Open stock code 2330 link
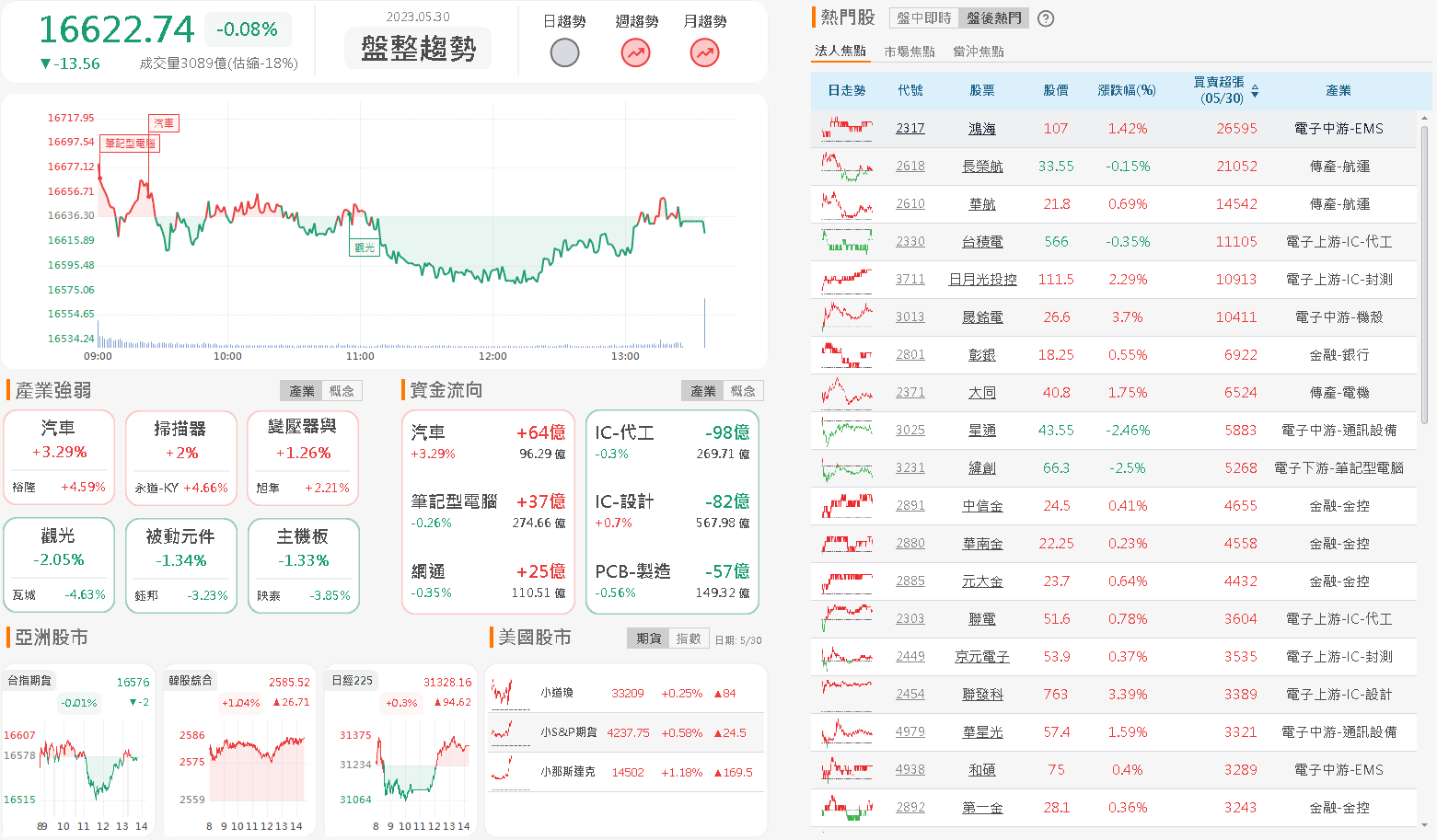 [910, 241]
